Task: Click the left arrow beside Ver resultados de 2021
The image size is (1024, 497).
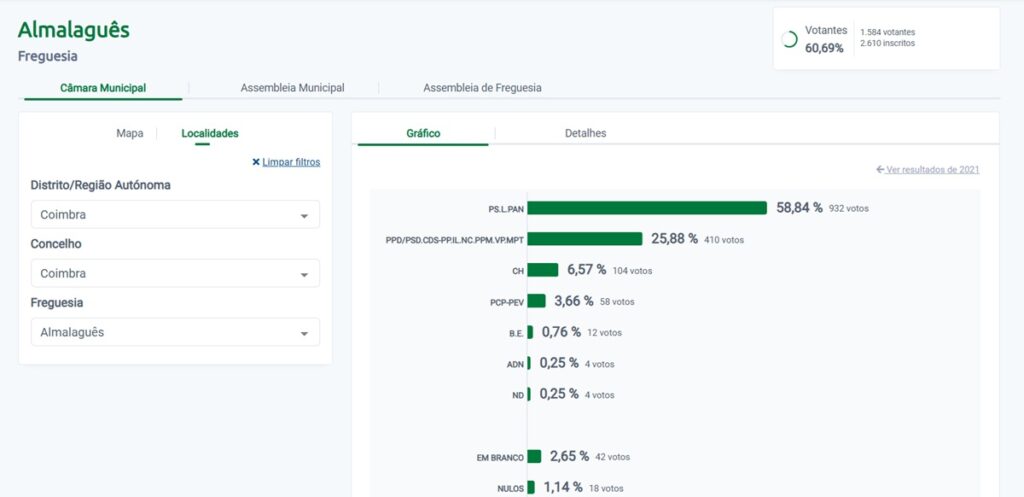Action: 880,170
